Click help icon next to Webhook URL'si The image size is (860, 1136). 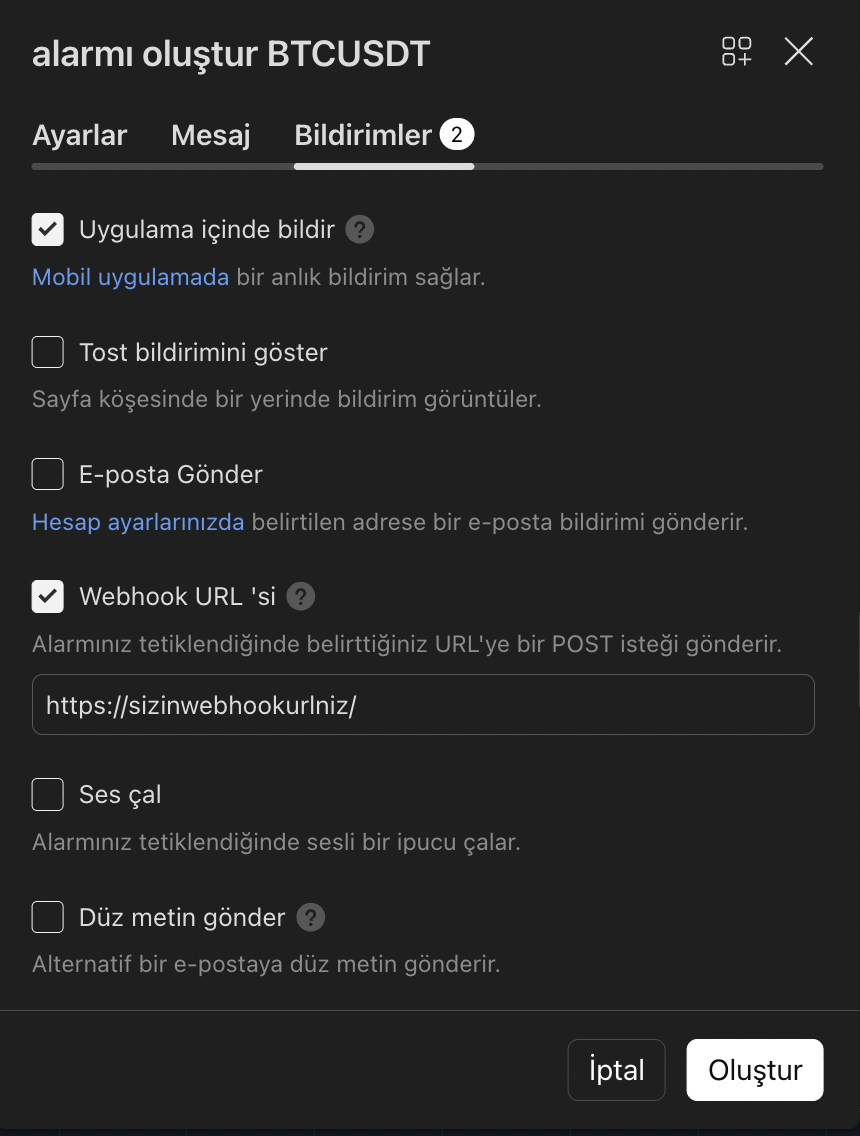point(301,597)
